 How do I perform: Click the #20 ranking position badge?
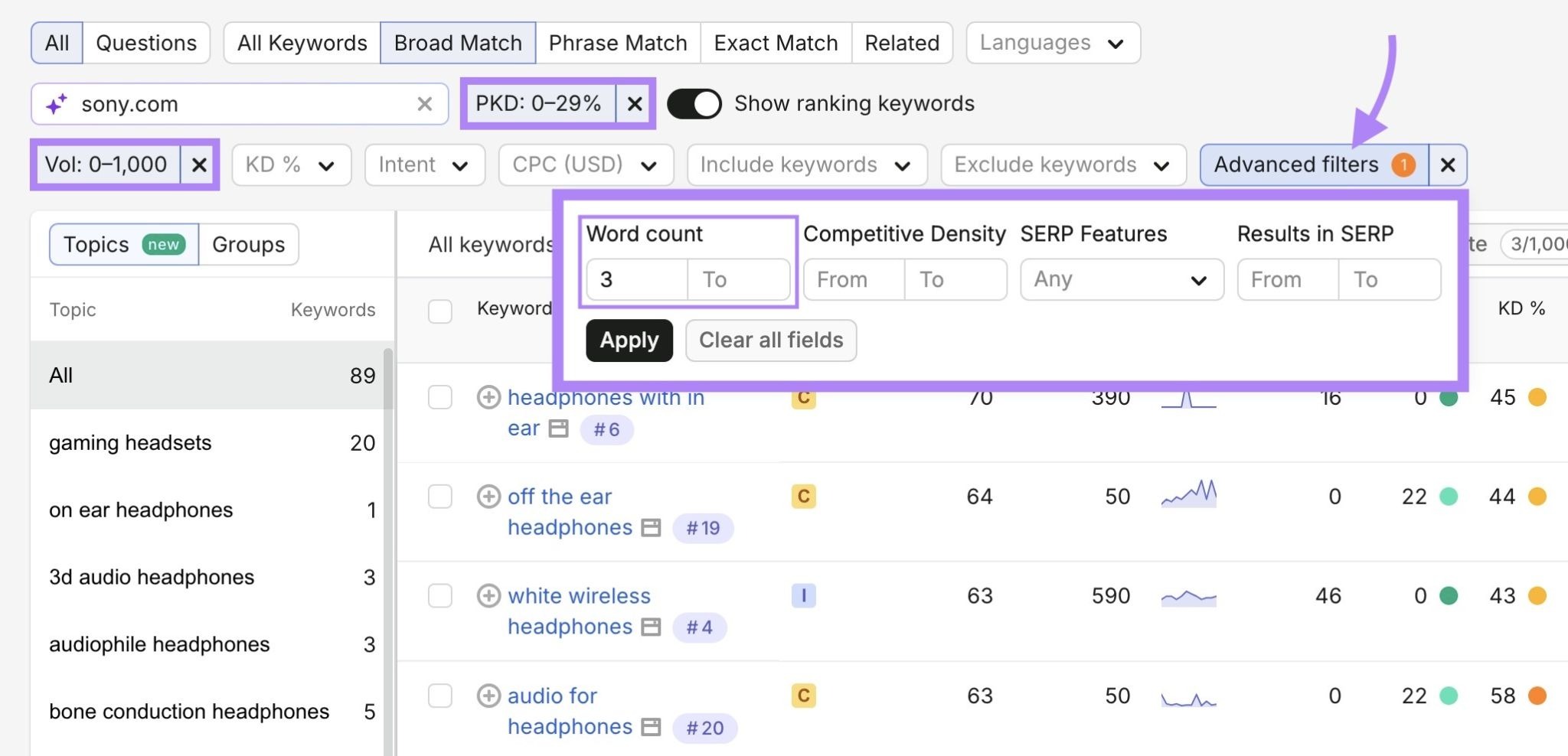(x=704, y=728)
